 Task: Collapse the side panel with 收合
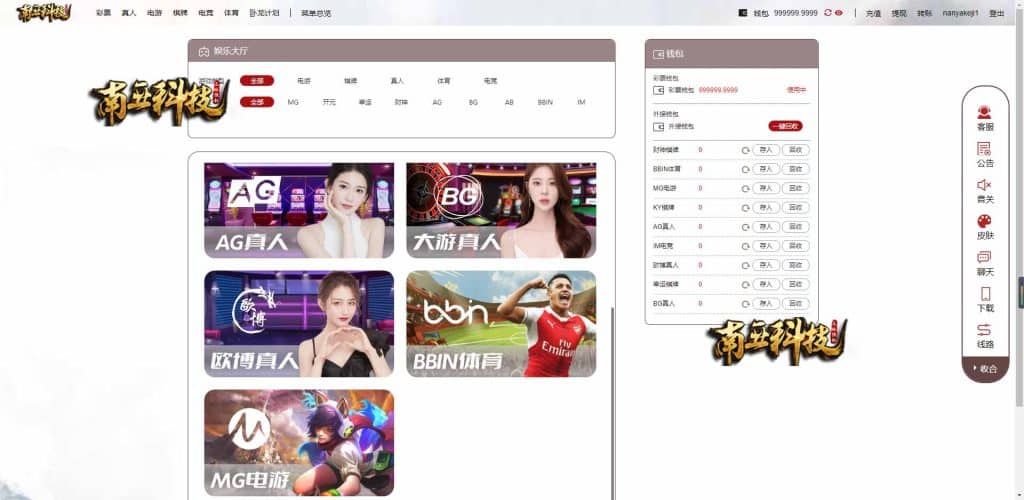(985, 369)
